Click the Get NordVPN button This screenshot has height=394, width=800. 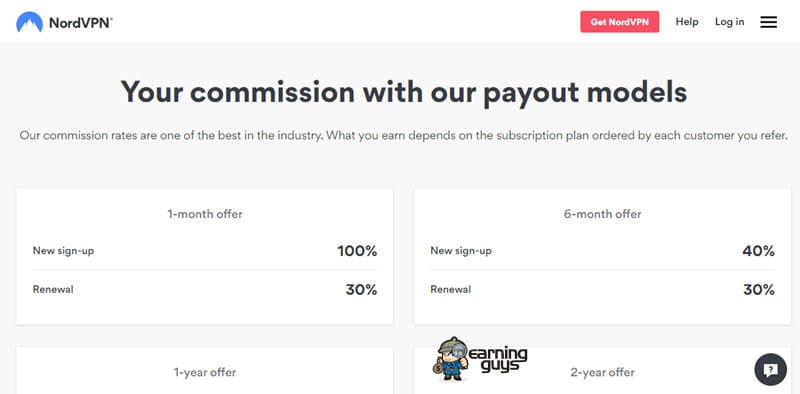[619, 22]
